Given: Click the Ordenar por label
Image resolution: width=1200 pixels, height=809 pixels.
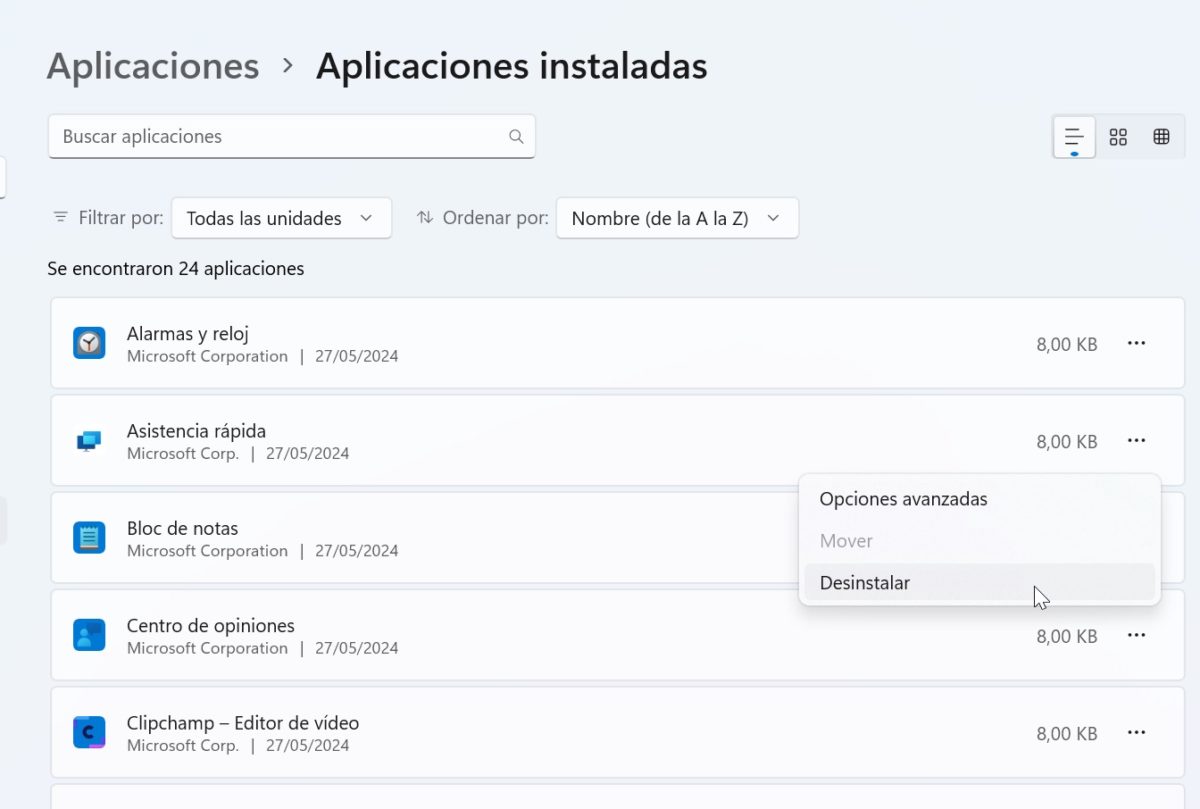Looking at the screenshot, I should click(x=496, y=217).
